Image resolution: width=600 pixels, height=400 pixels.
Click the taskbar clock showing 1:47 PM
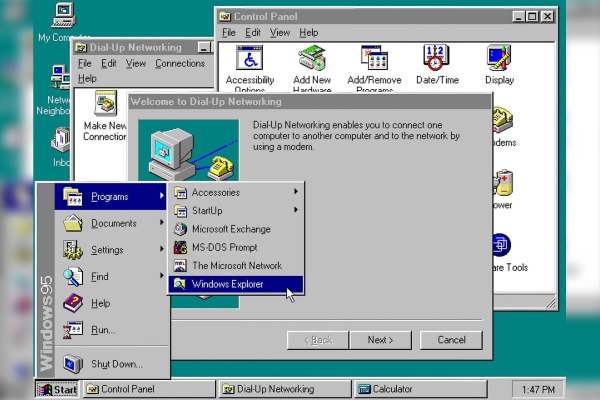pos(538,389)
